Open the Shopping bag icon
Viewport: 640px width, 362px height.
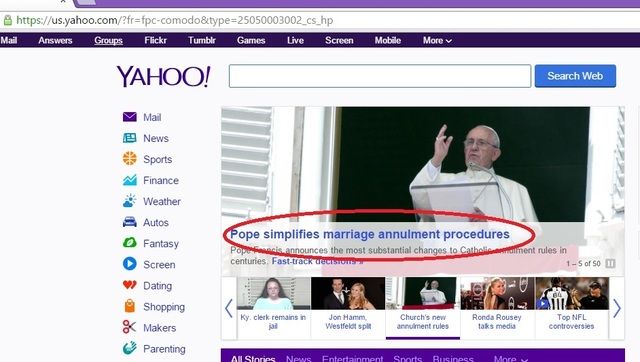click(x=130, y=306)
